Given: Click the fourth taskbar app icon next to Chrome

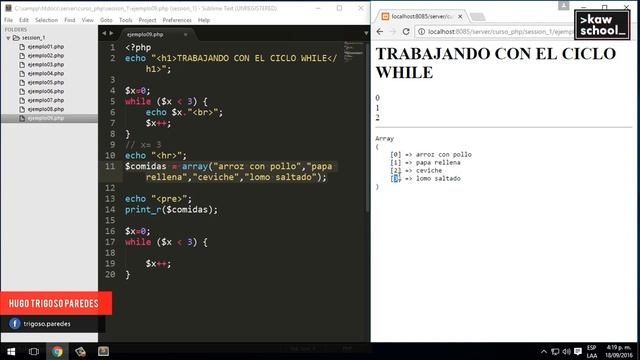Looking at the screenshot, I should click(x=80, y=351).
